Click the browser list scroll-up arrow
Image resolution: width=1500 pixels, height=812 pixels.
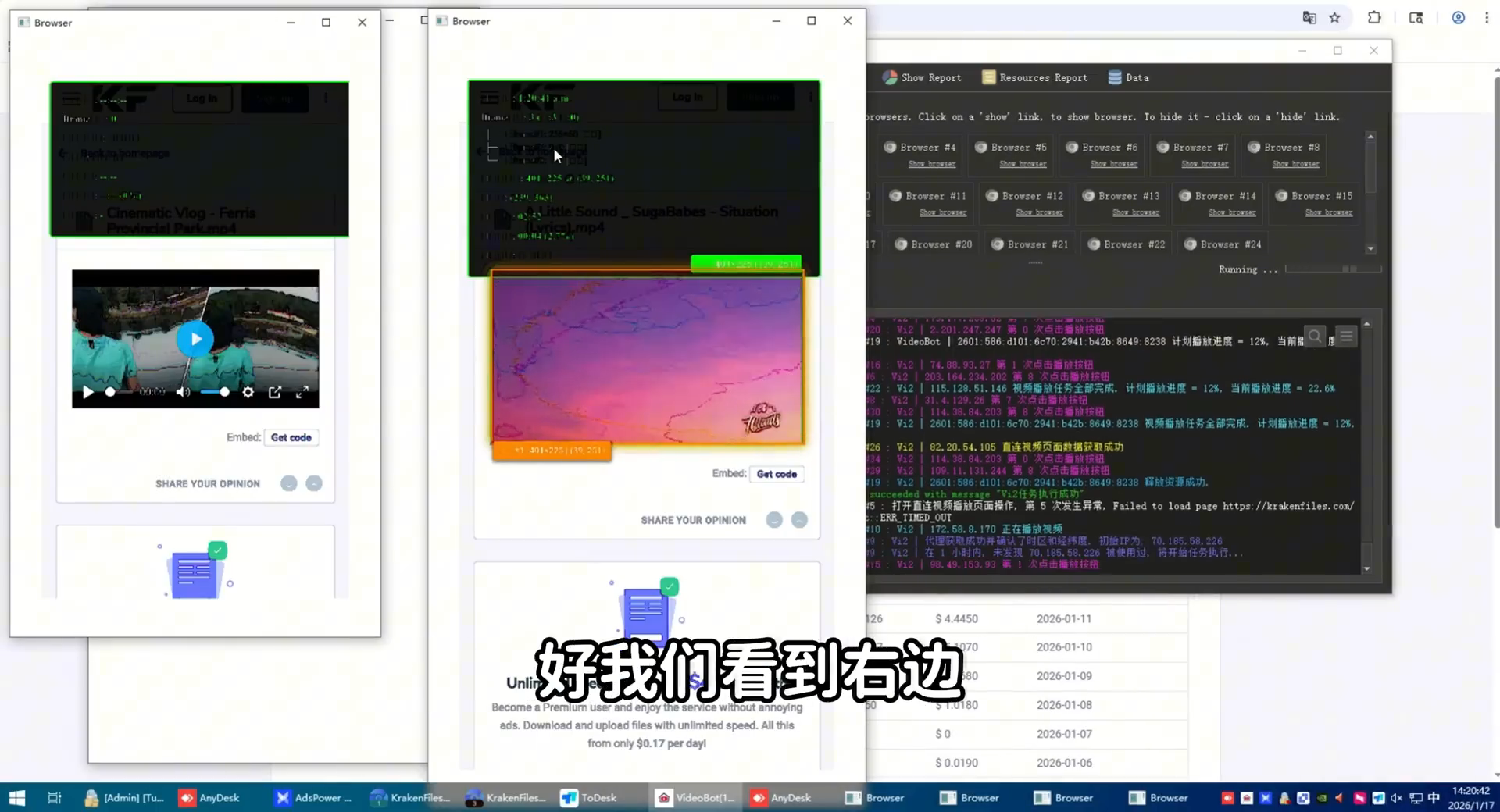click(x=1370, y=137)
